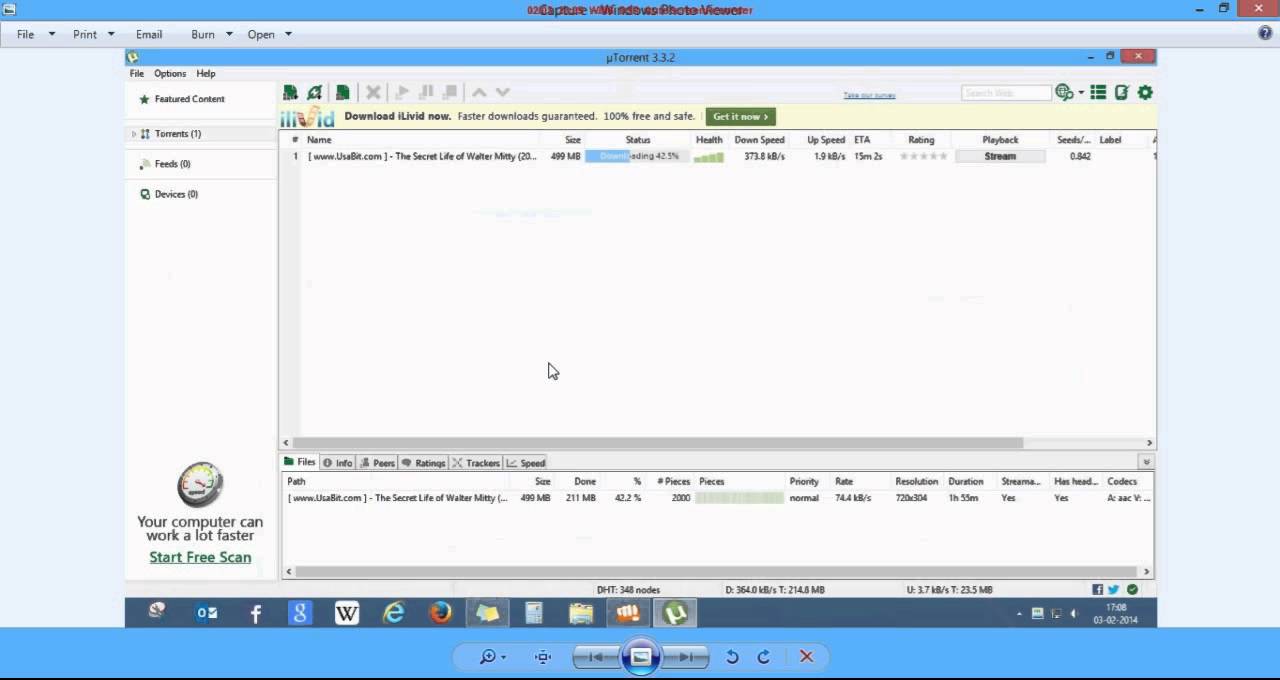1280x680 pixels.
Task: Sort torrents by ETA column
Action: point(862,140)
